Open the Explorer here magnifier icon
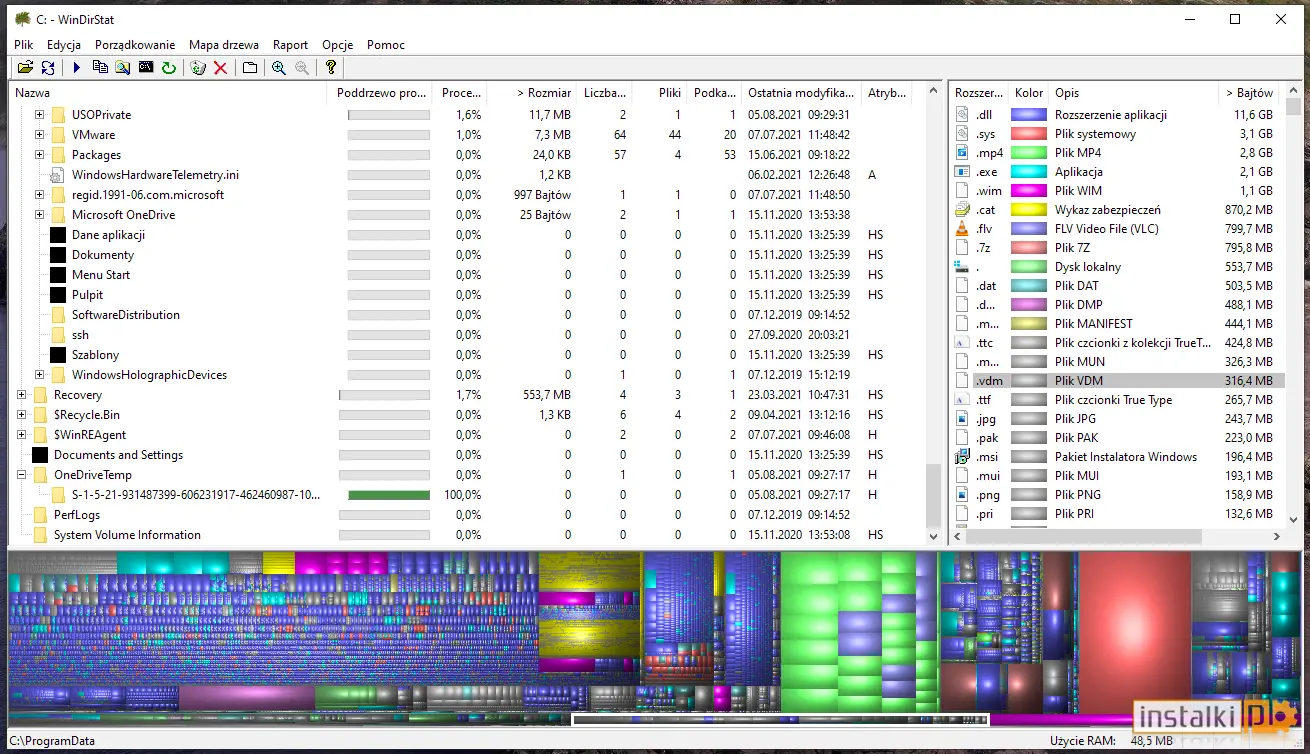 coord(122,67)
